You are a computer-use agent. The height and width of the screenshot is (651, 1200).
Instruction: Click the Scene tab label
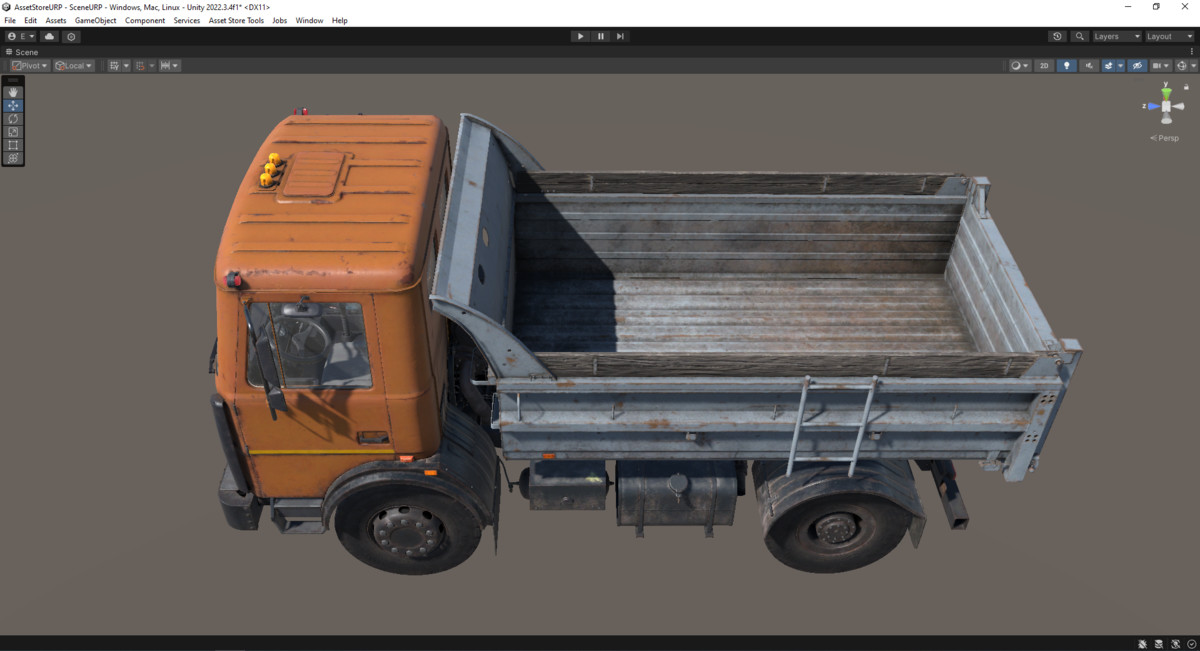coord(25,51)
